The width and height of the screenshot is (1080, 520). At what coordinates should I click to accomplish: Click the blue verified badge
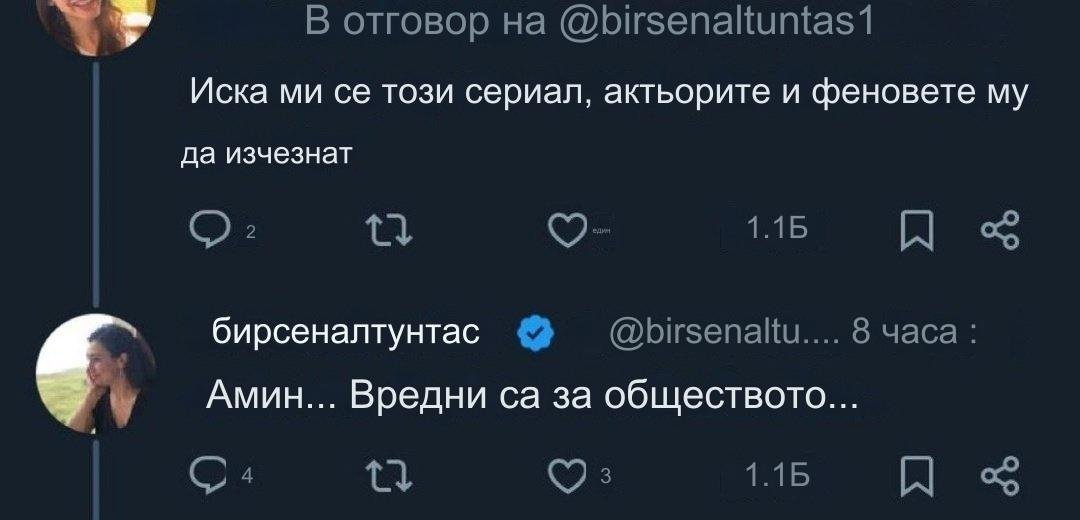pyautogui.click(x=534, y=333)
